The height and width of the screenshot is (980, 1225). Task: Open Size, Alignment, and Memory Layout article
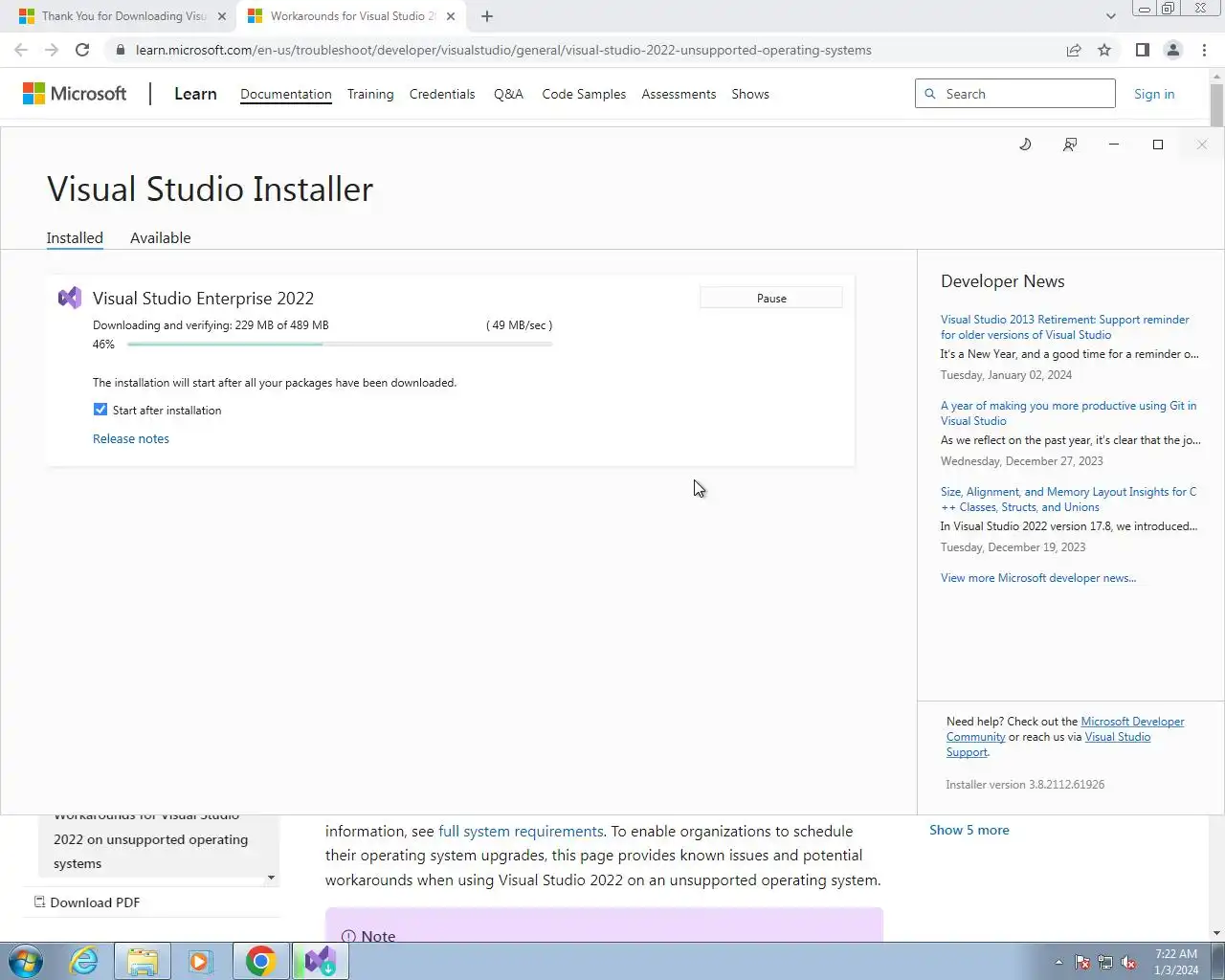(1068, 500)
